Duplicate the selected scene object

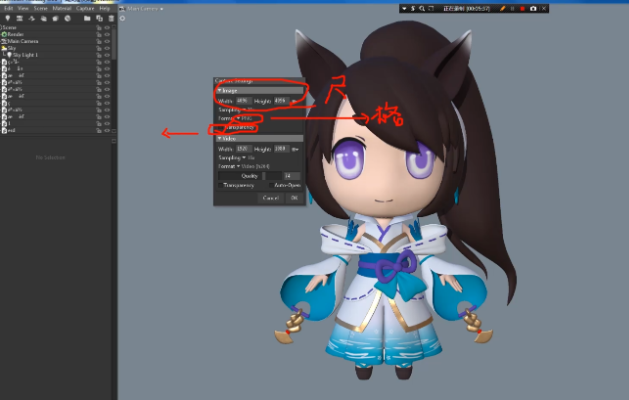pyautogui.click(x=99, y=18)
